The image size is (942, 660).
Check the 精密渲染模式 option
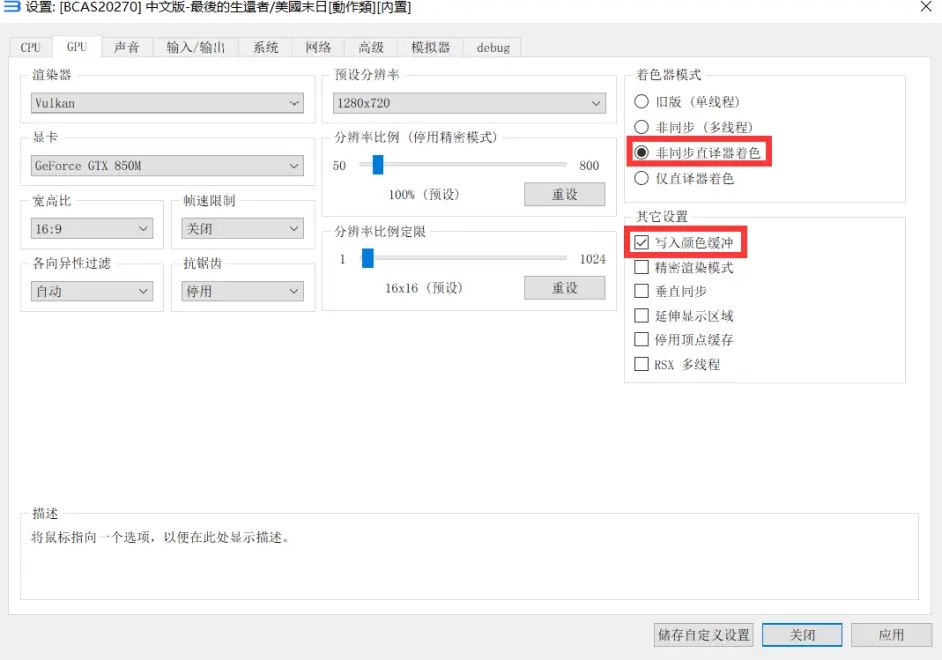[639, 266]
